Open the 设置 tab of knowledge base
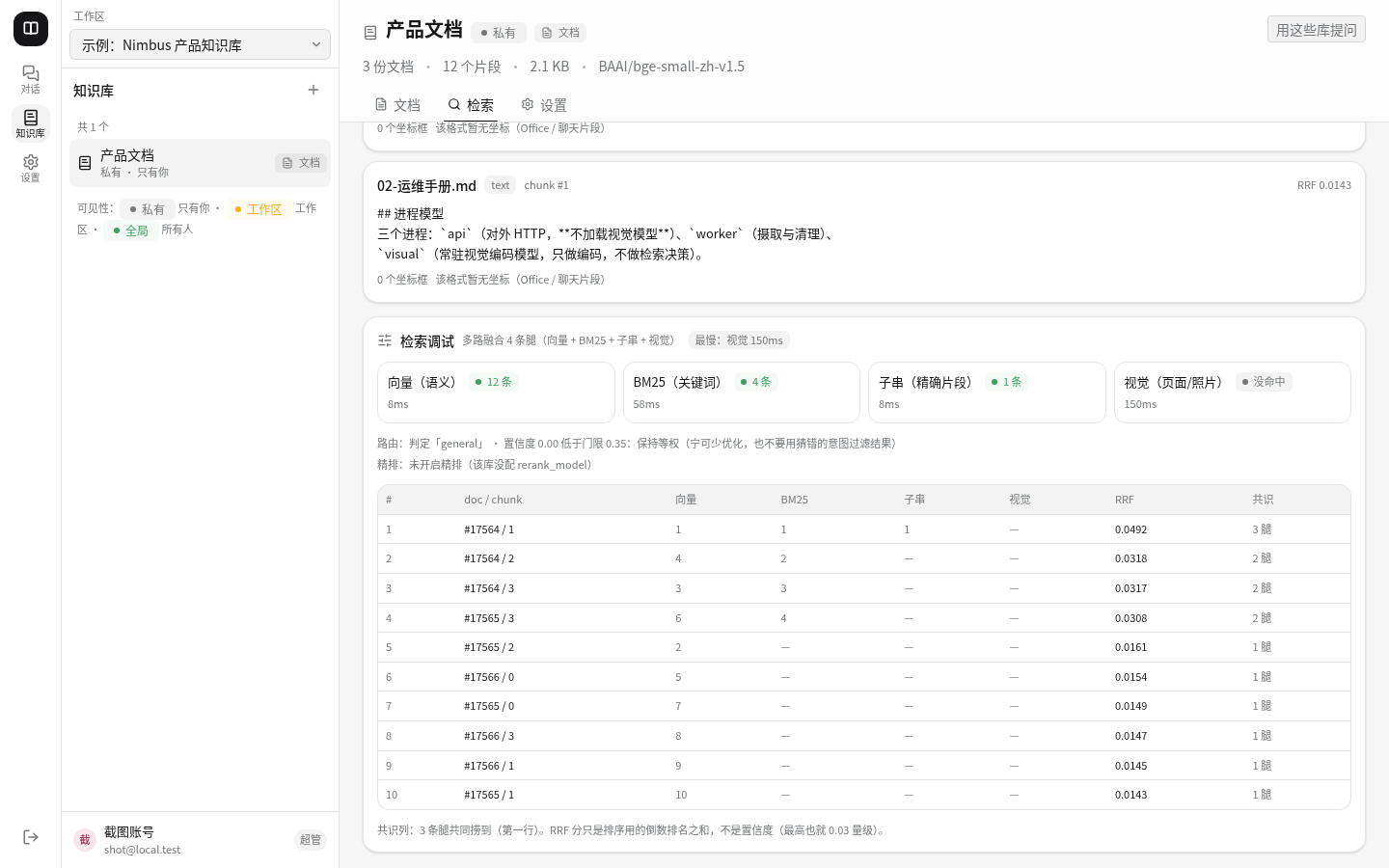The height and width of the screenshot is (868, 1389). click(544, 104)
